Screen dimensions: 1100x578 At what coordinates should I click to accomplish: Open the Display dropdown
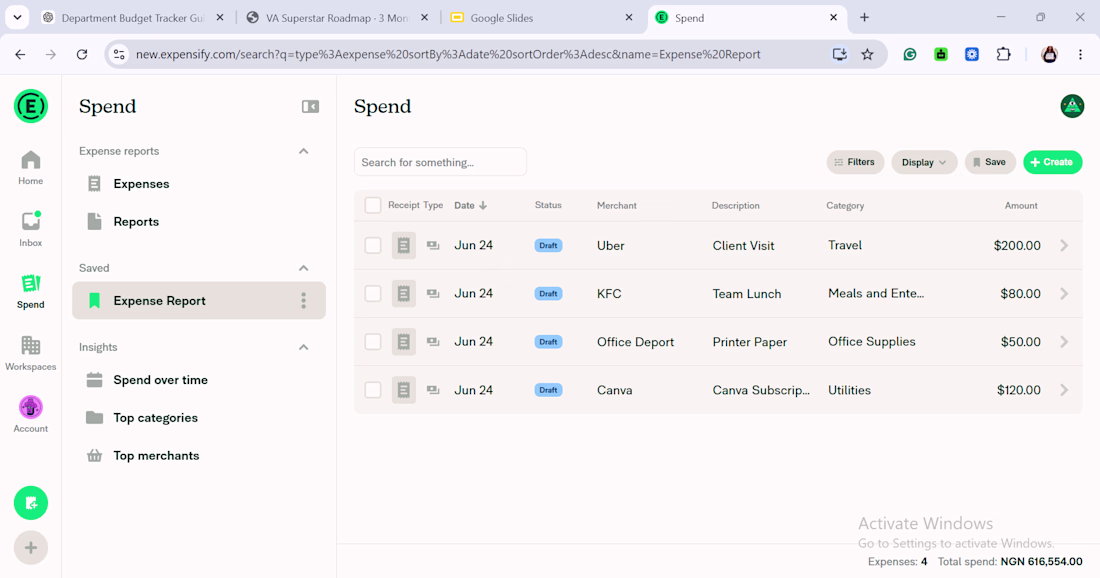[x=924, y=162]
